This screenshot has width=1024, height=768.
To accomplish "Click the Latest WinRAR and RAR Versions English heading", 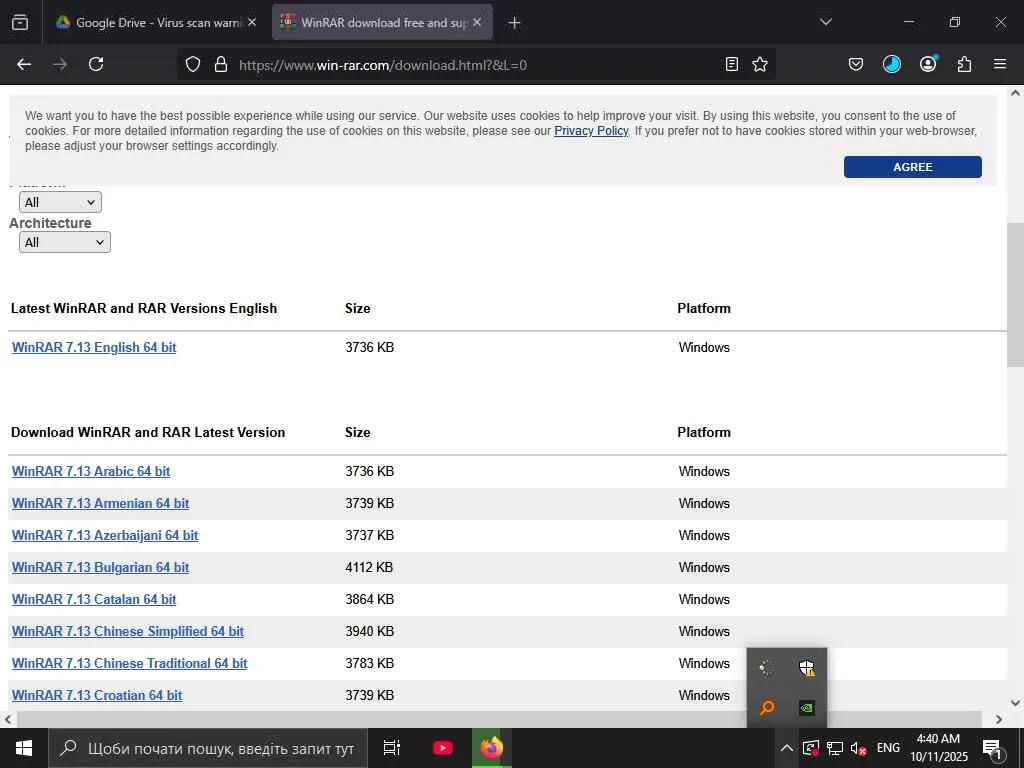I will coord(144,308).
